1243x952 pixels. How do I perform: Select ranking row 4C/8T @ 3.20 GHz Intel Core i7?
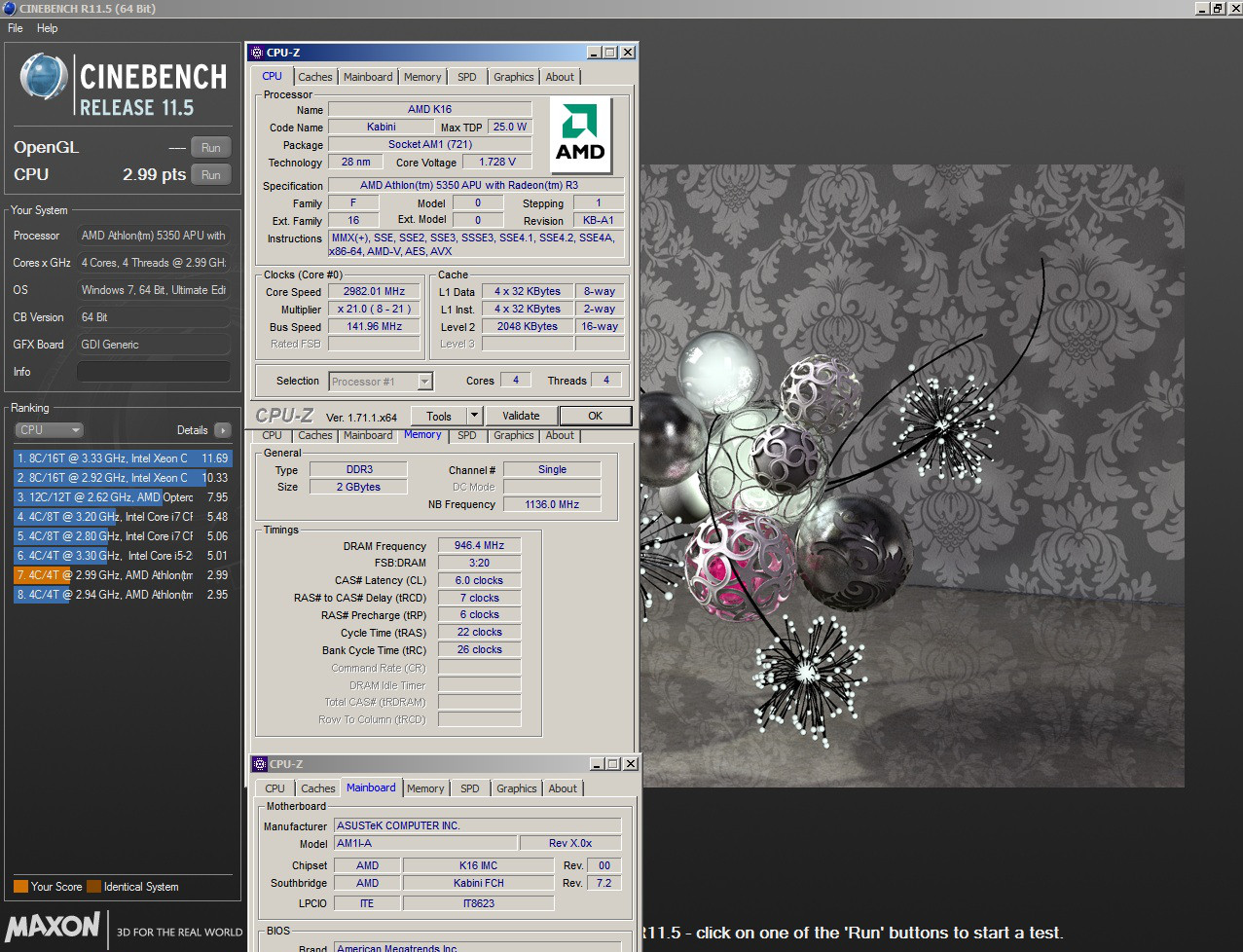[x=123, y=517]
